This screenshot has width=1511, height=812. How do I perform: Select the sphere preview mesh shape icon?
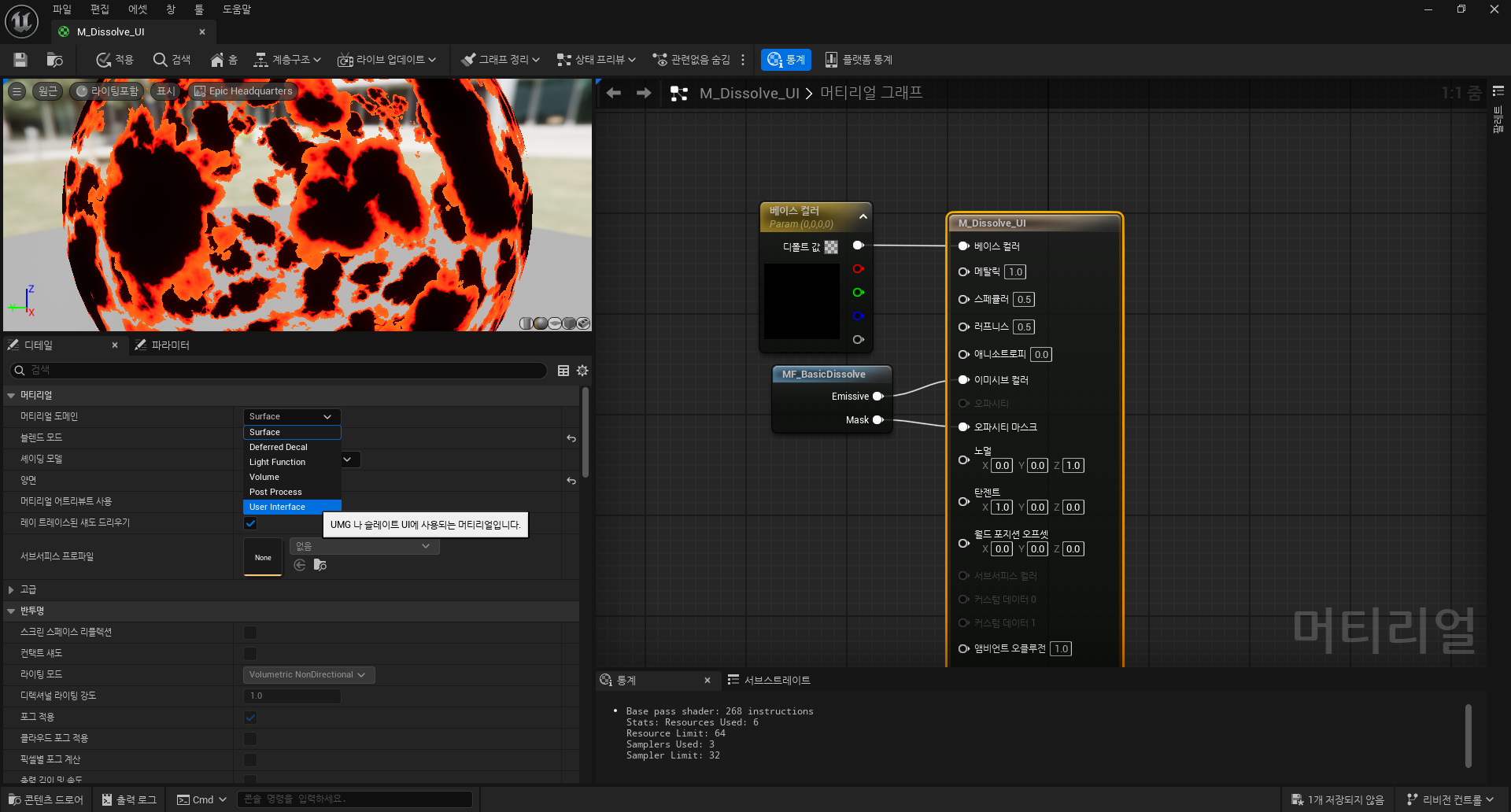pyautogui.click(x=540, y=323)
